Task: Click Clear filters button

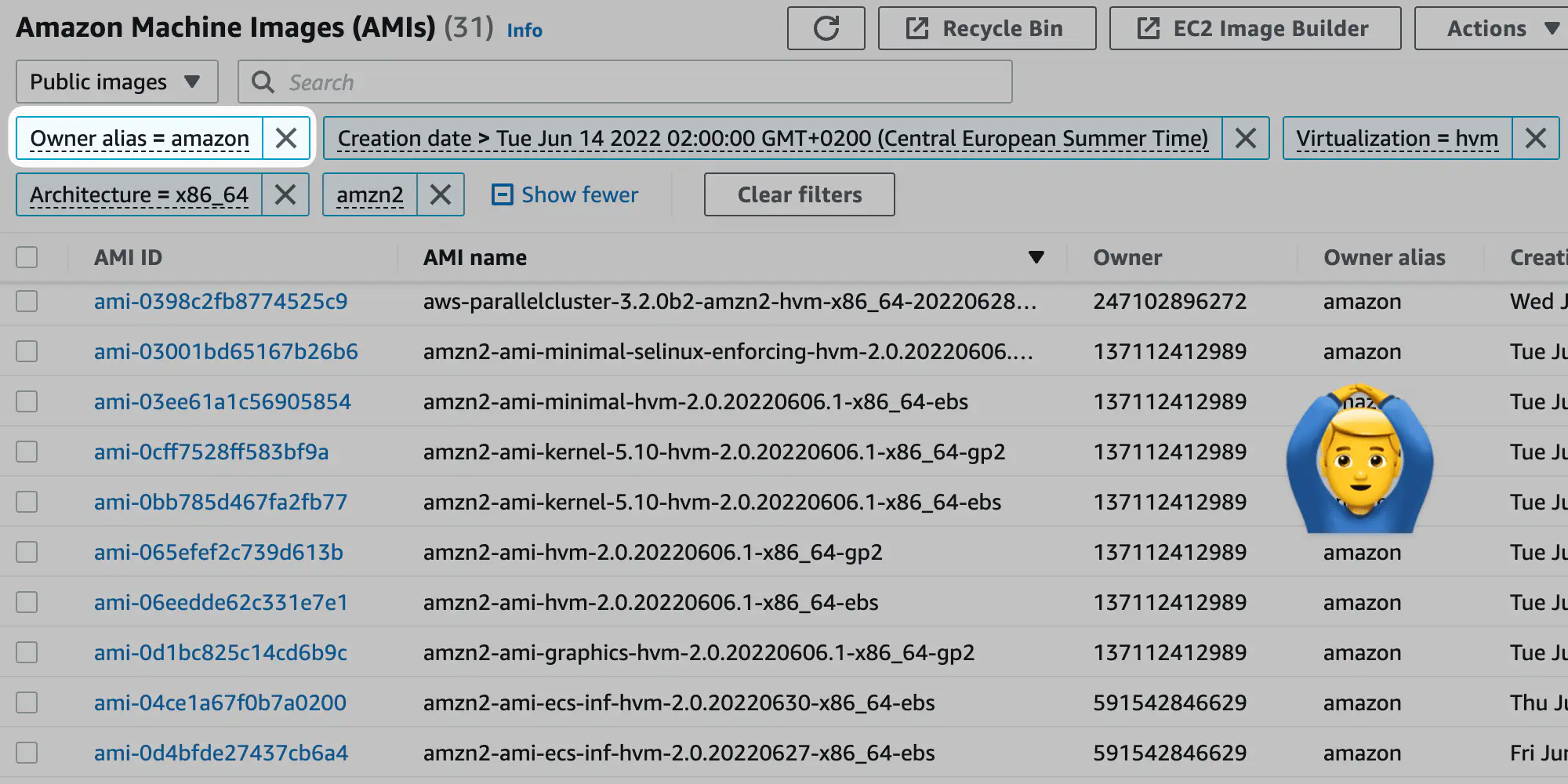Action: [799, 194]
